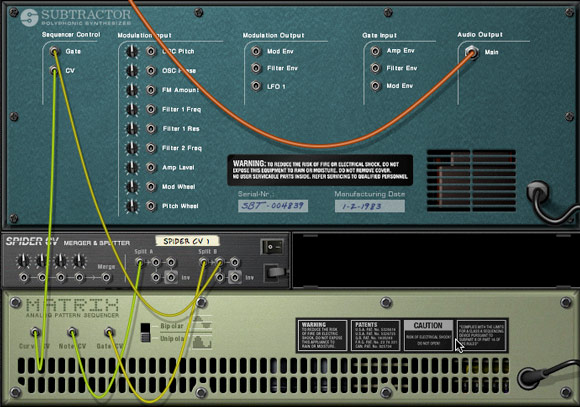
Task: Adjust the OSC Pitch trim knob
Action: pos(132,51)
